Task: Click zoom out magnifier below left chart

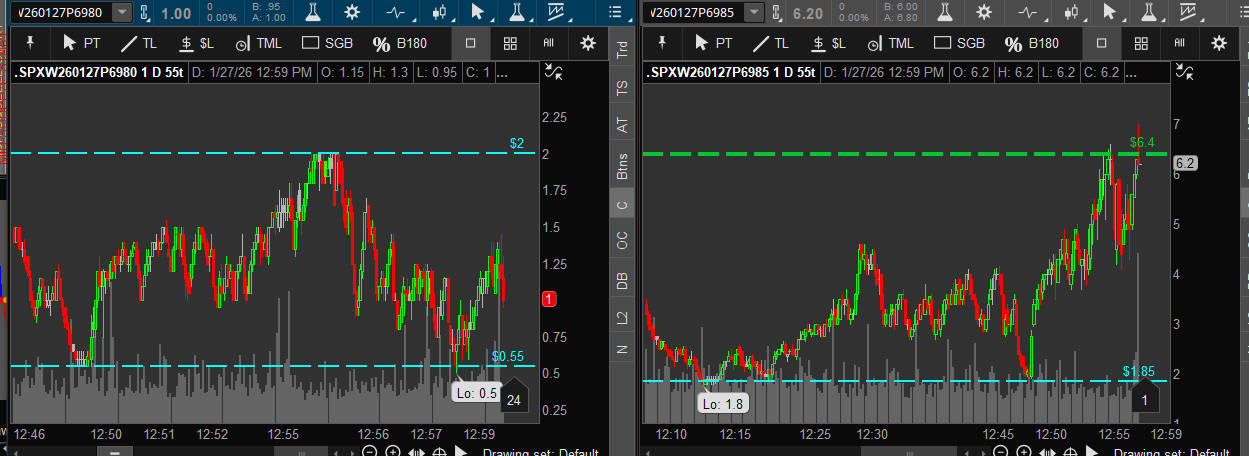Action: [369, 451]
